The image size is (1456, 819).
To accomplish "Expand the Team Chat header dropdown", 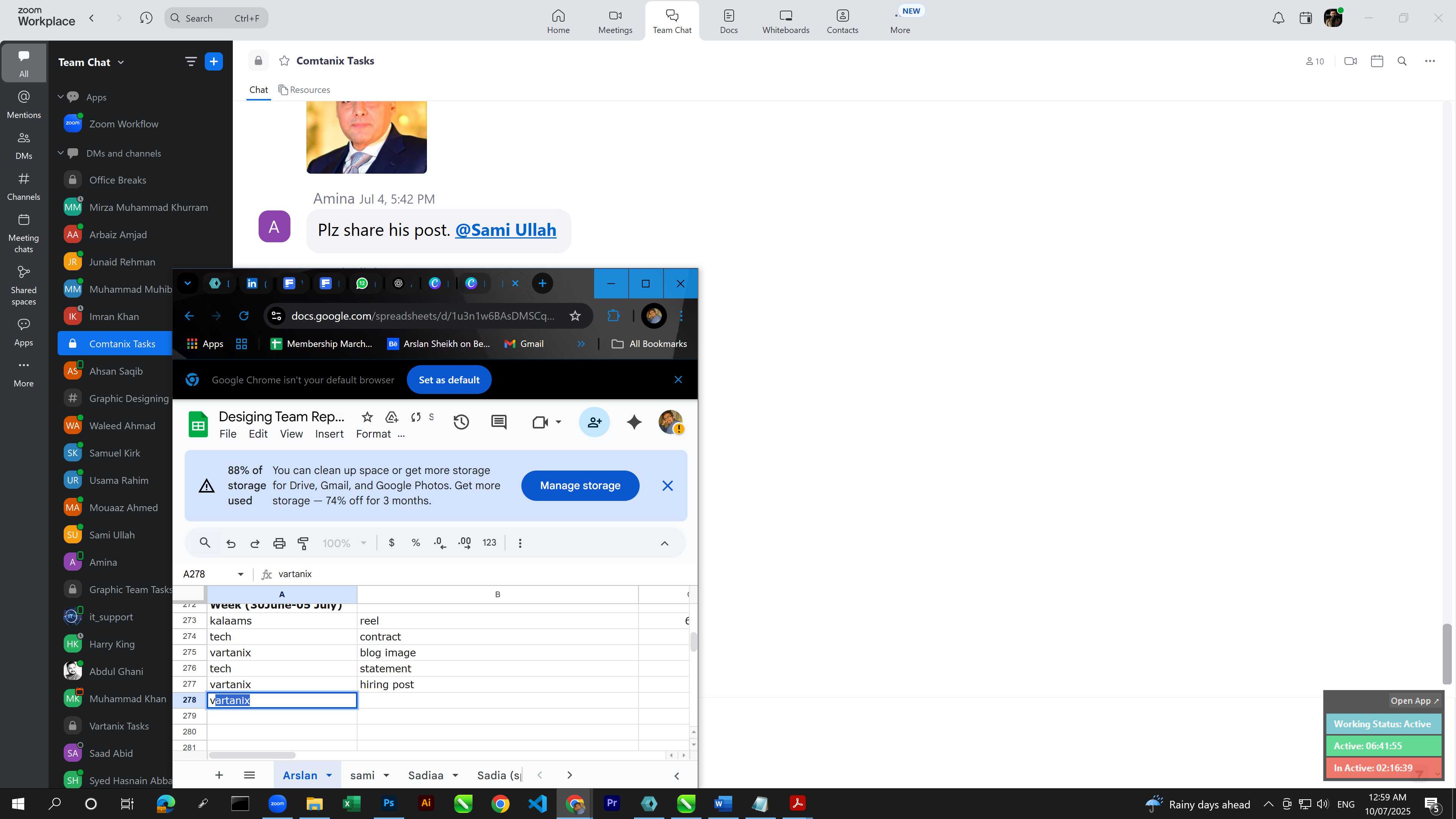I will [x=121, y=62].
